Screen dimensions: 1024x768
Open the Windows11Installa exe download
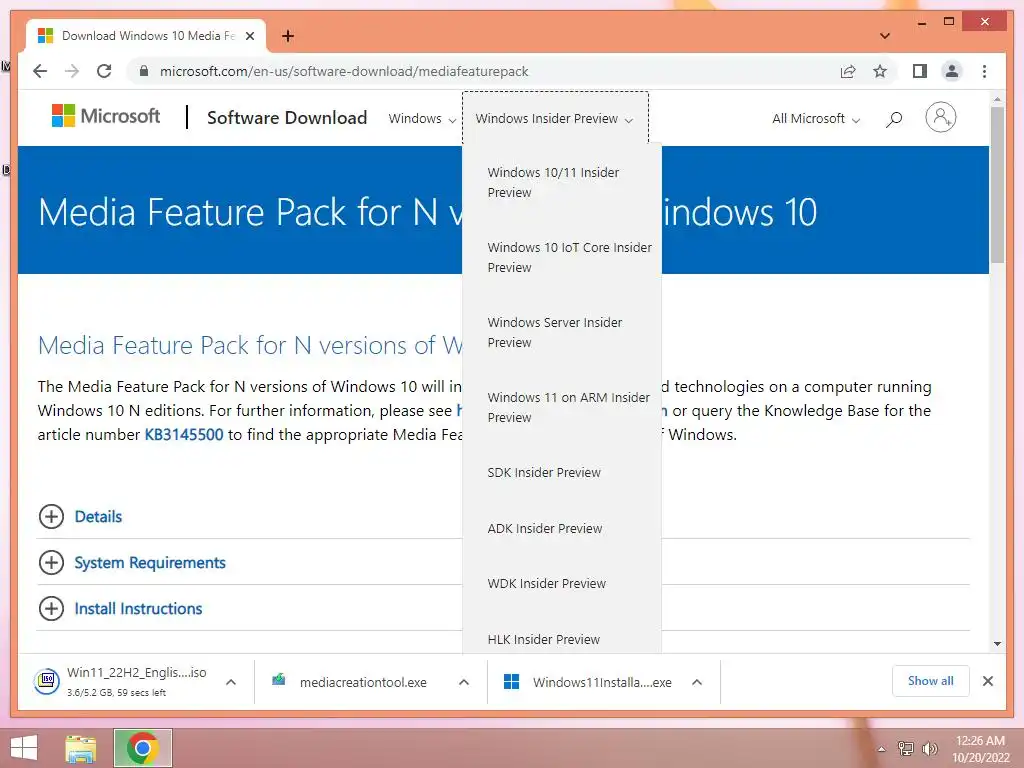coord(588,682)
